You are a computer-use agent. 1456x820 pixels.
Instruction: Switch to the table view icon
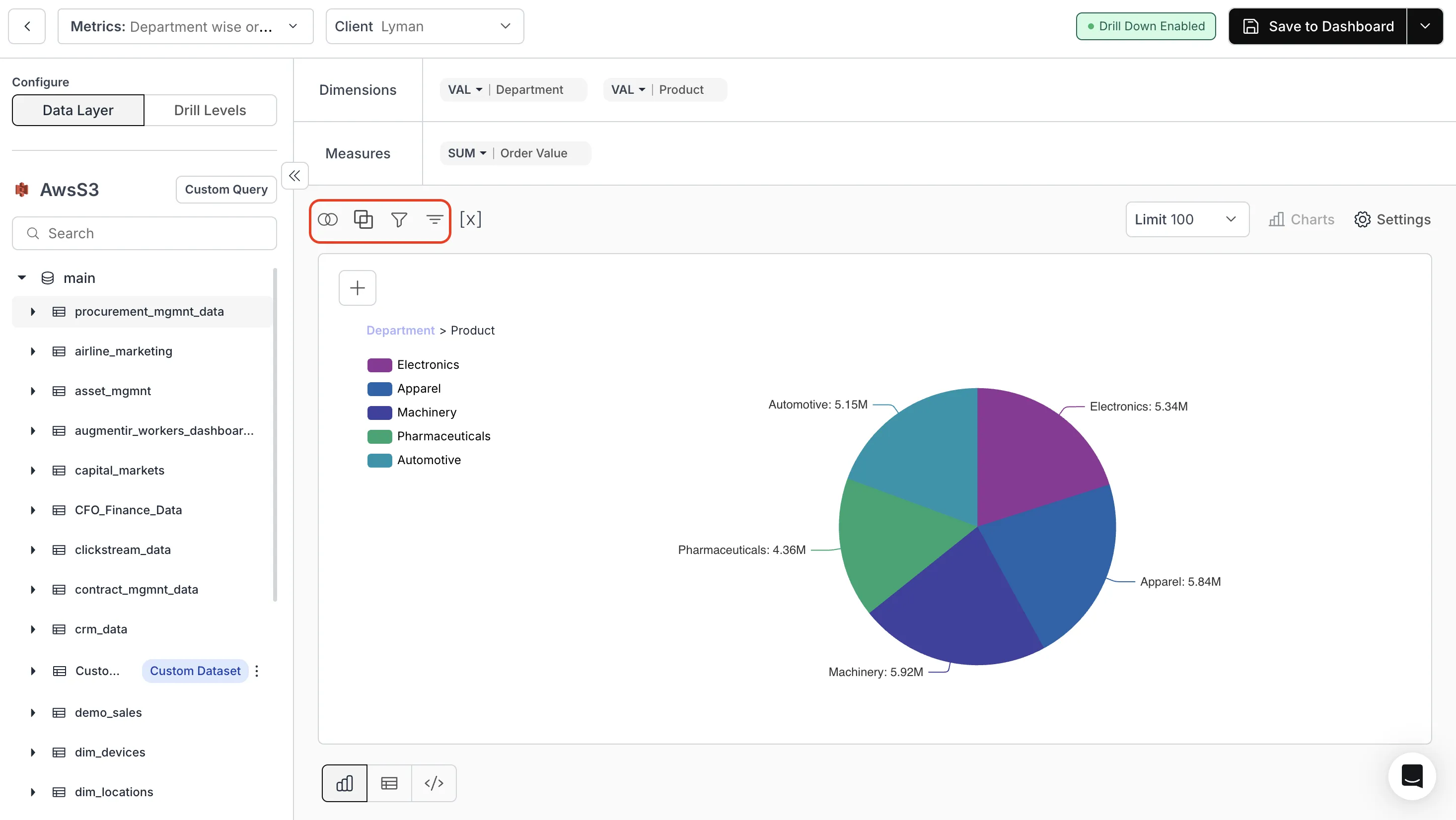tap(389, 783)
